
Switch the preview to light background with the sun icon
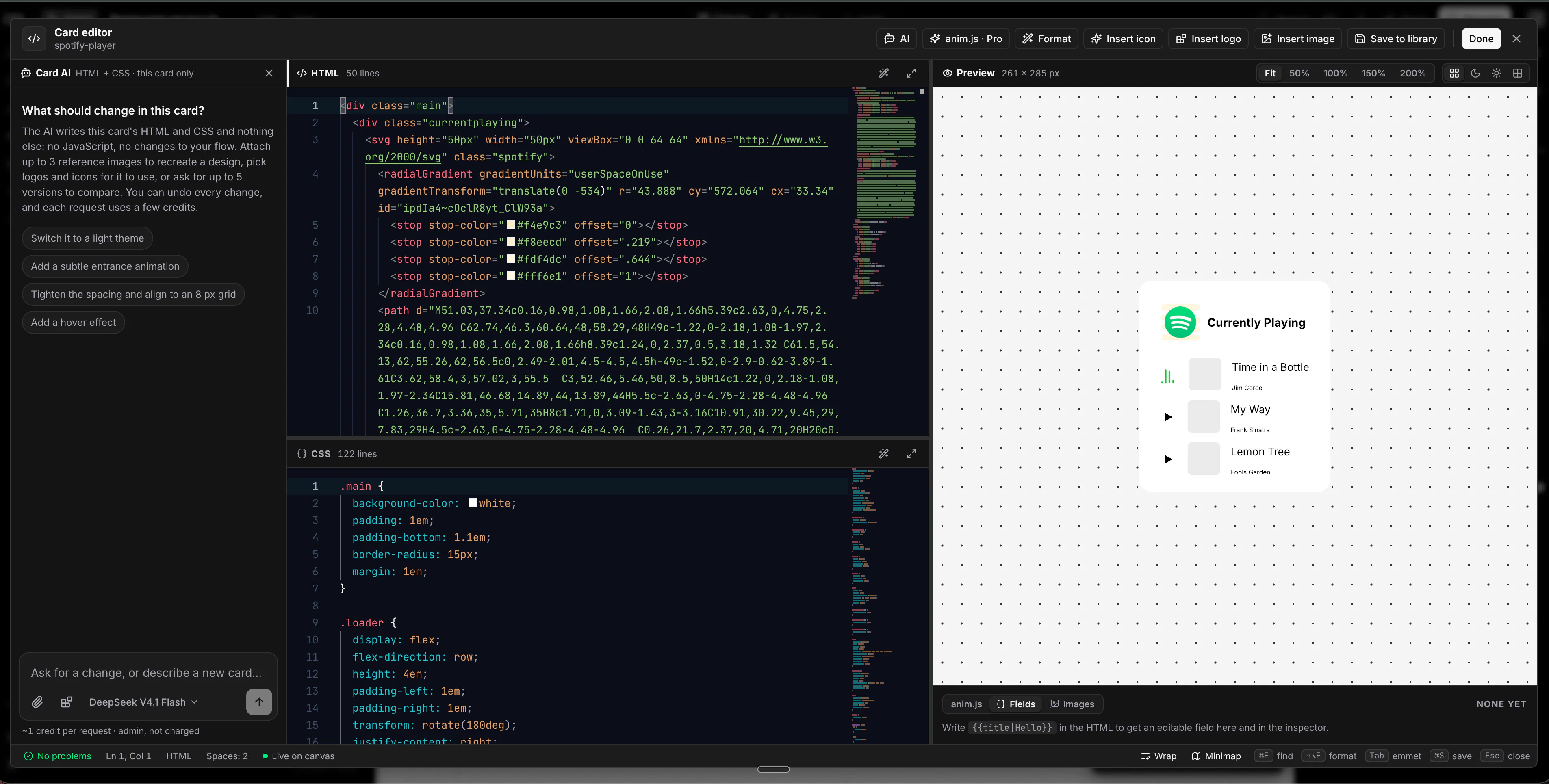coord(1496,73)
